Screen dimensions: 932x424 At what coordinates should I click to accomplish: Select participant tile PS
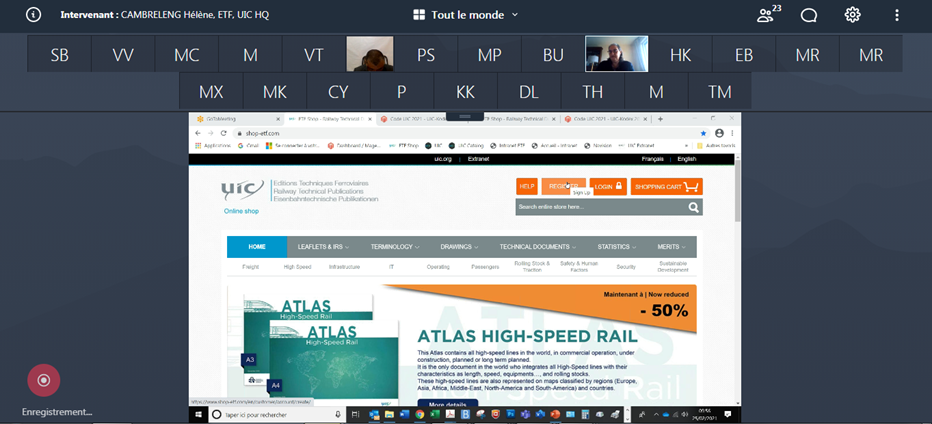426,55
